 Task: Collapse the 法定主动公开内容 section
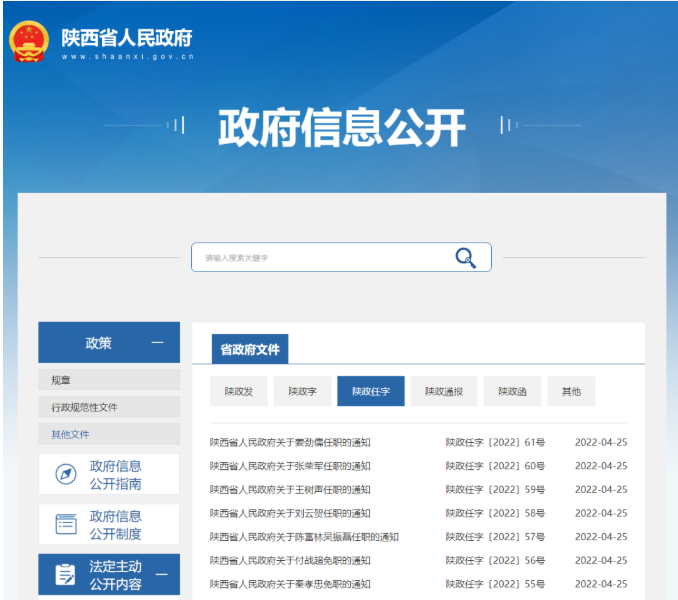pos(162,574)
